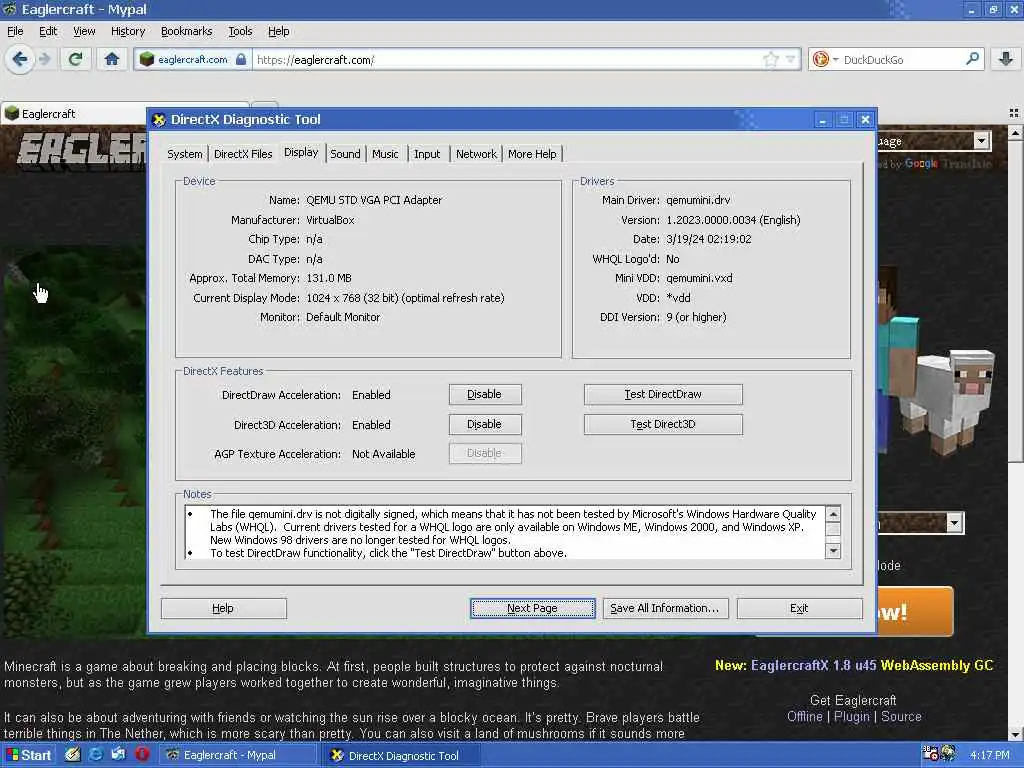Viewport: 1024px width, 768px height.
Task: Click the Test DirectDraw button
Action: coord(663,394)
